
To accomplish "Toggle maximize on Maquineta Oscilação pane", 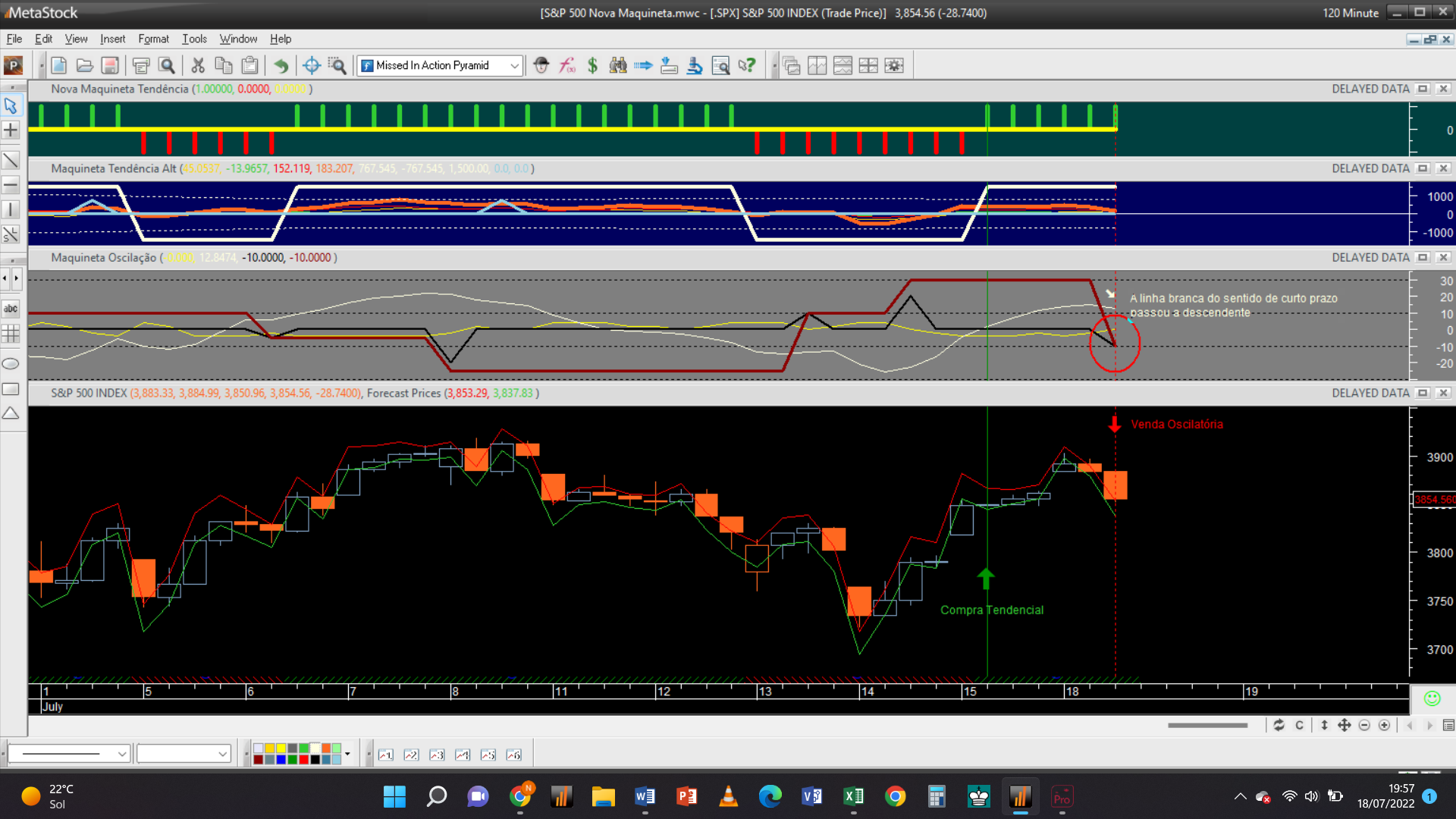I will pyautogui.click(x=1423, y=258).
